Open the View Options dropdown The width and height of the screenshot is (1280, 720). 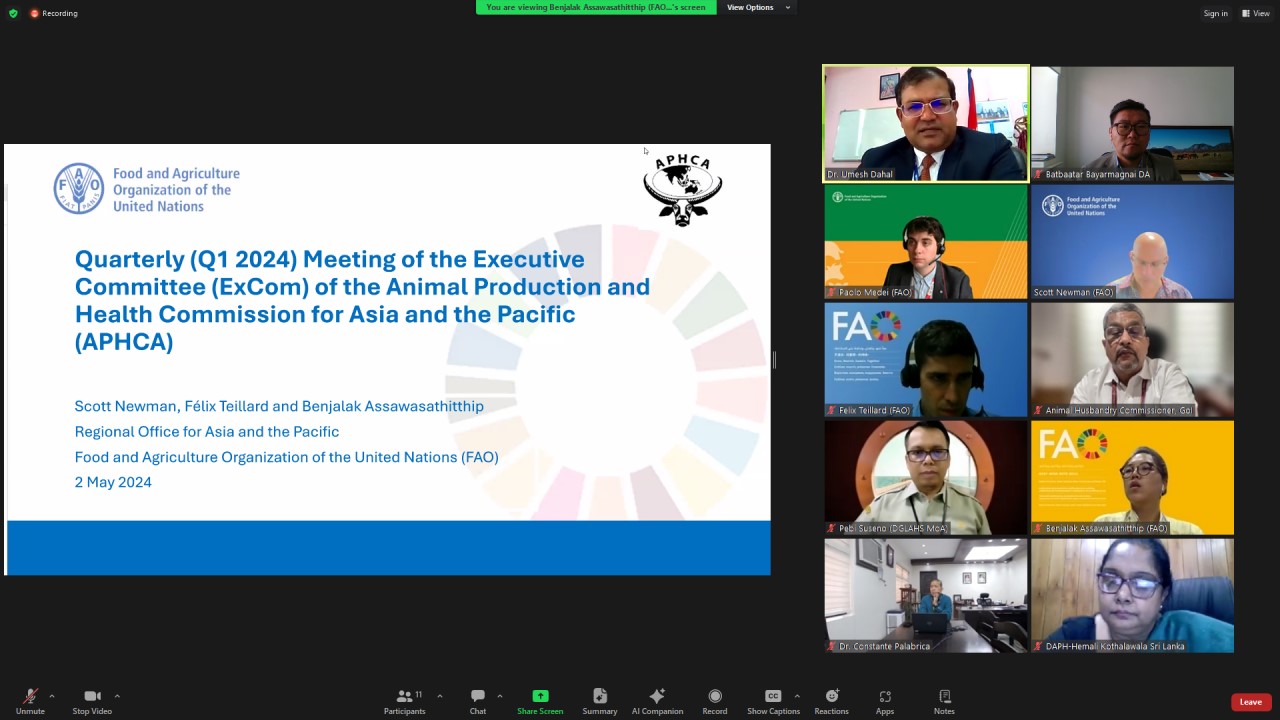(757, 8)
